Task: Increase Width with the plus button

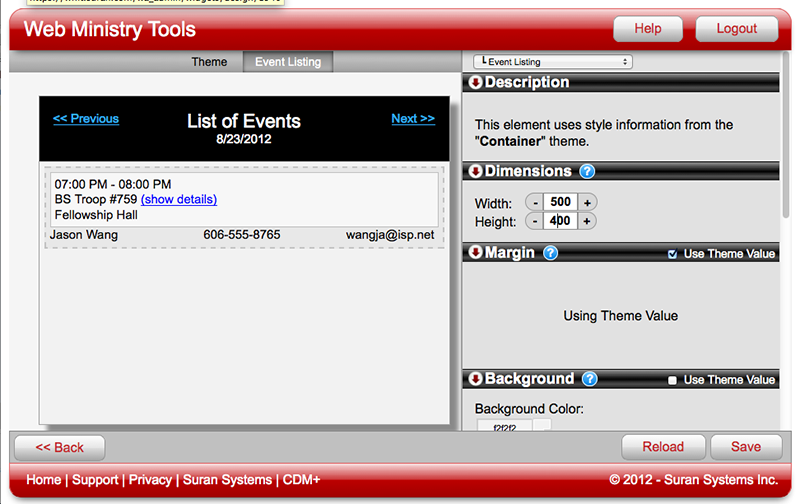Action: point(587,202)
